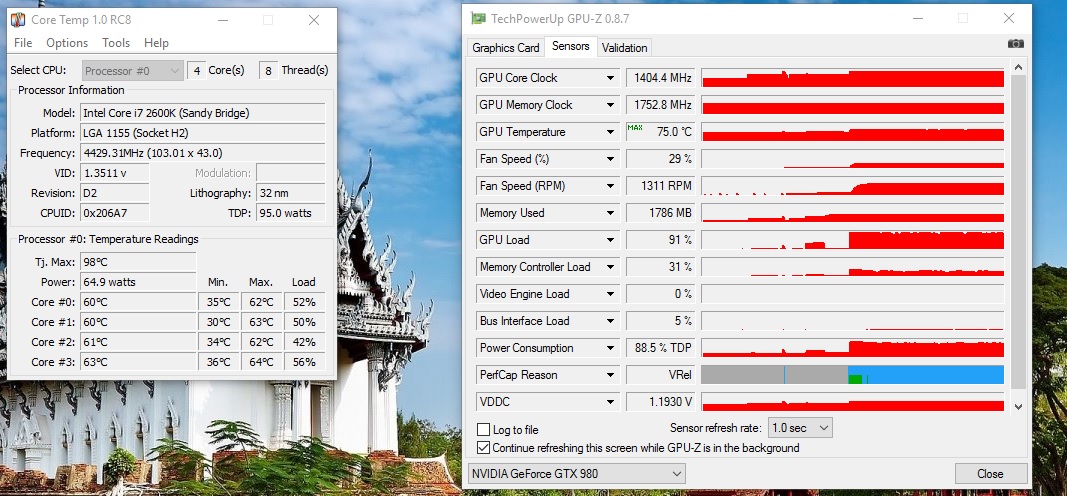This screenshot has width=1067, height=496.
Task: Switch to the Graphics Card tab
Action: click(x=506, y=48)
